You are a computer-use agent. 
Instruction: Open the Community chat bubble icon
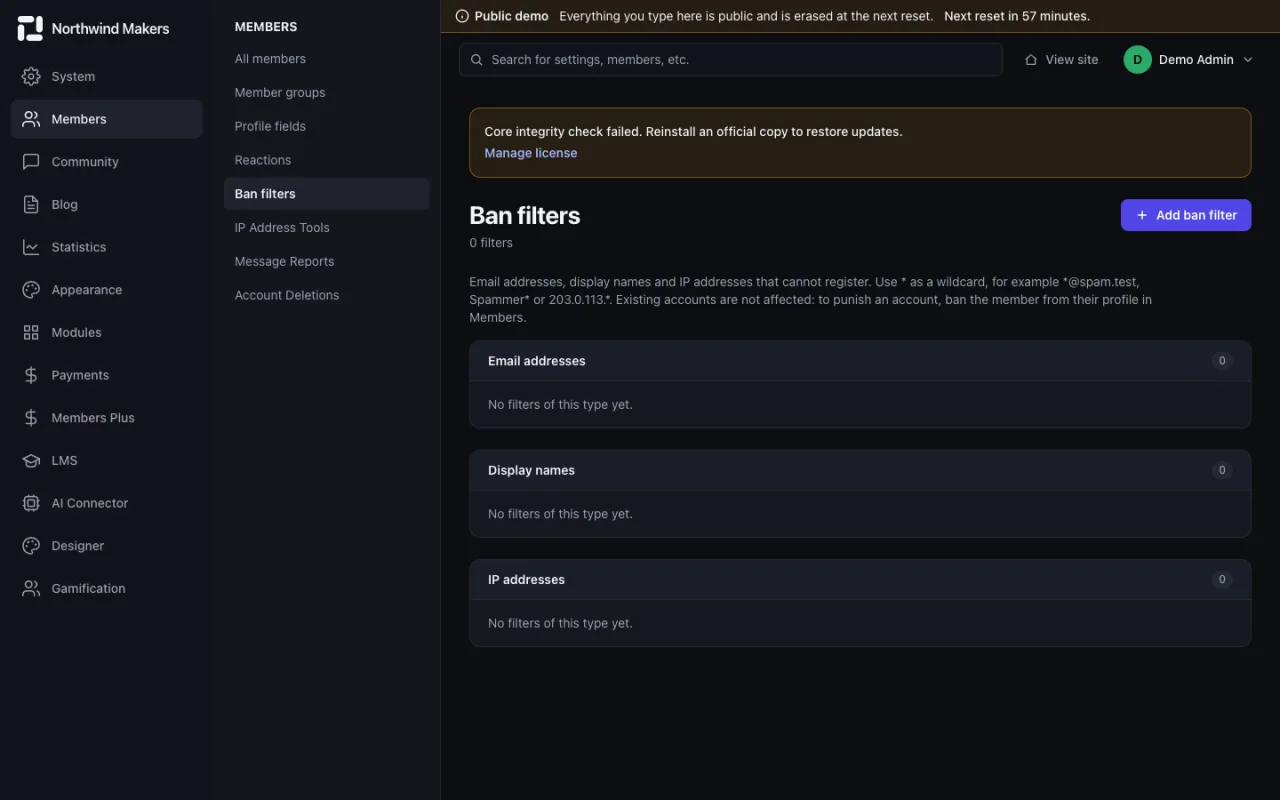(31, 162)
